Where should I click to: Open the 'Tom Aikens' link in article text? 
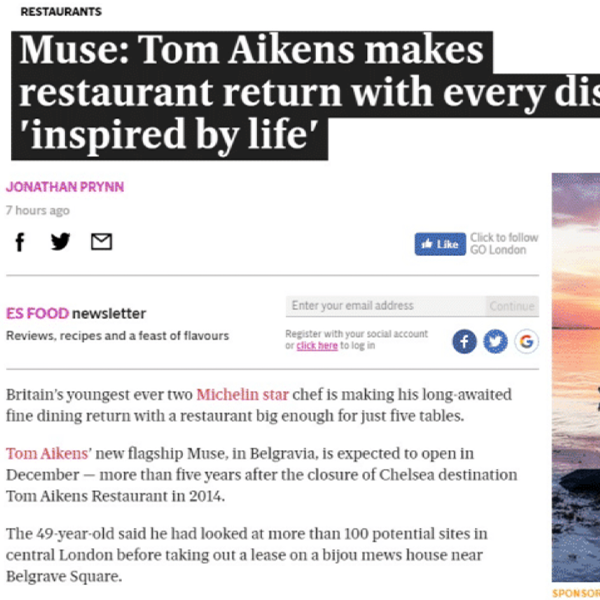pos(42,453)
